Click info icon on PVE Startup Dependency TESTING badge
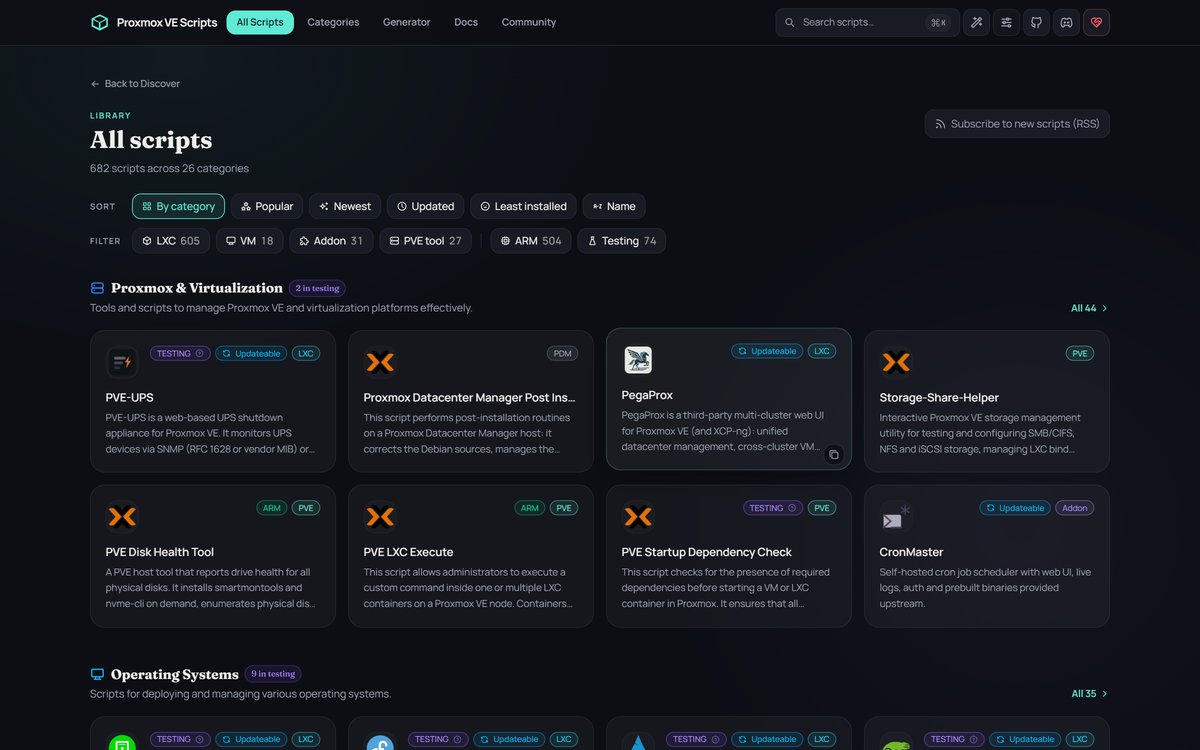This screenshot has width=1200, height=750. 792,508
